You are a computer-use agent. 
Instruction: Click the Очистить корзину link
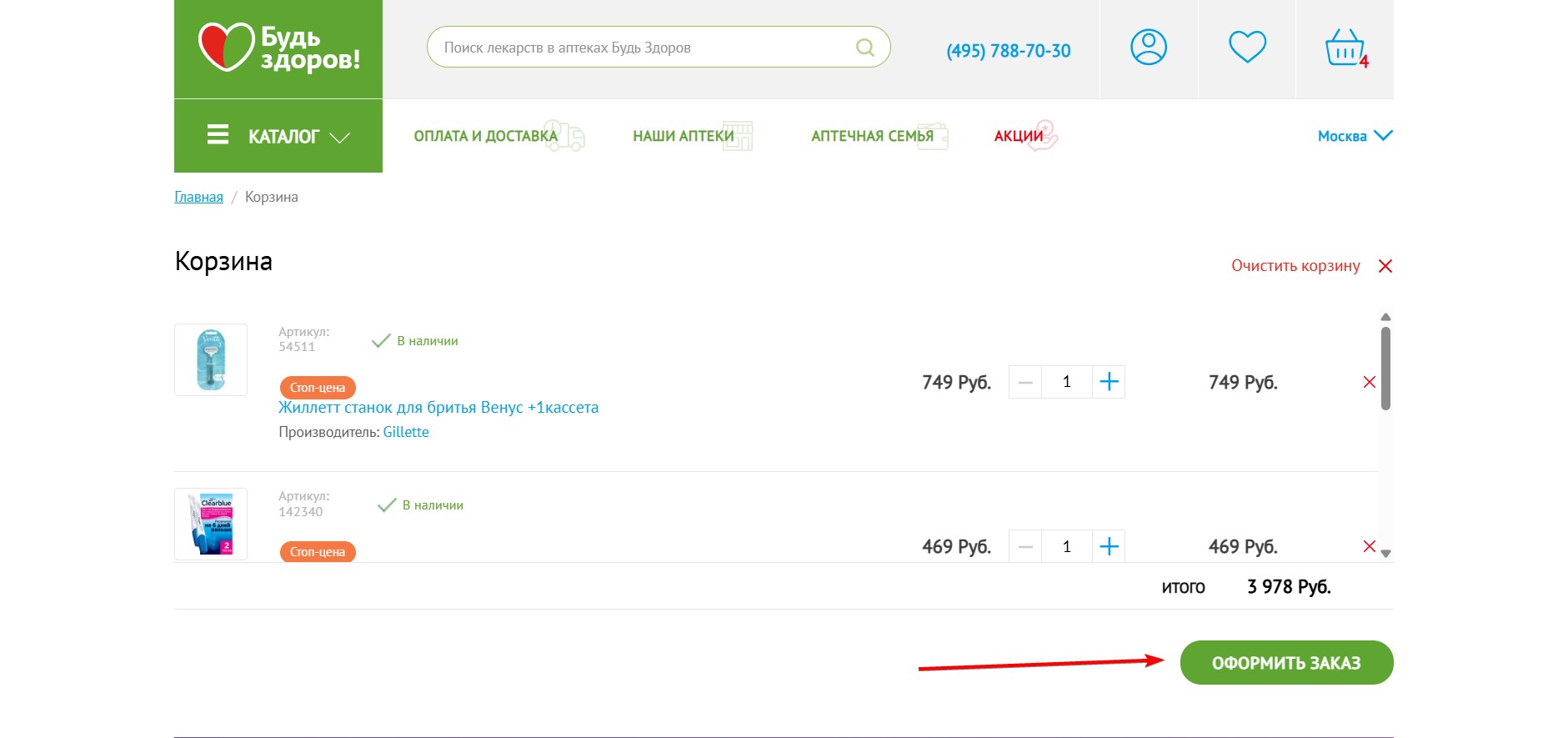(1295, 266)
